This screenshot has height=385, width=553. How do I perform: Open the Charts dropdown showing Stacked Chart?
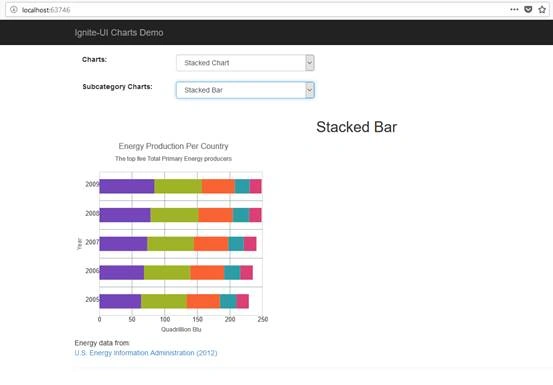pyautogui.click(x=245, y=63)
